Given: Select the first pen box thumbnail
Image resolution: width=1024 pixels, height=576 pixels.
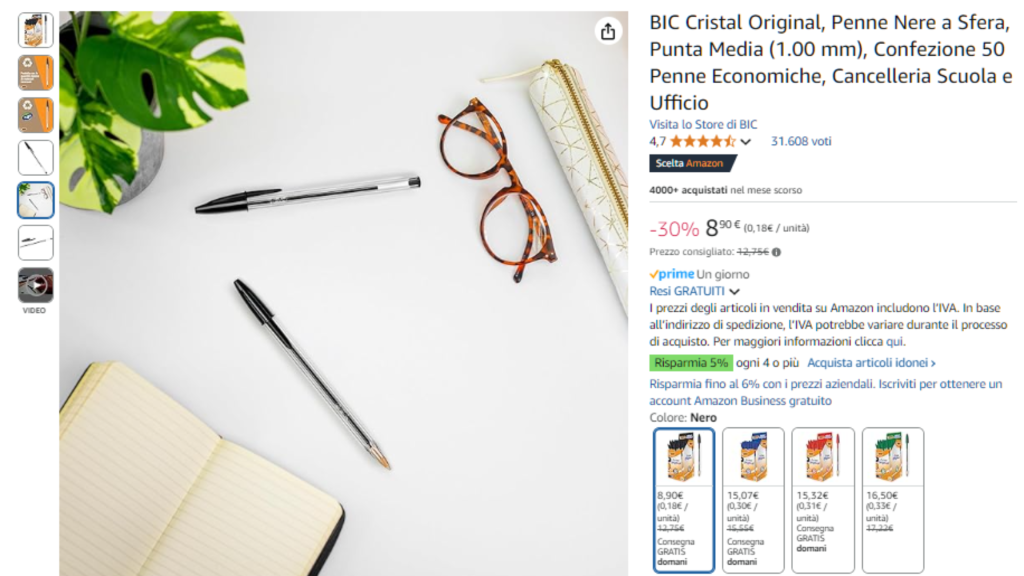Looking at the screenshot, I should (35, 30).
